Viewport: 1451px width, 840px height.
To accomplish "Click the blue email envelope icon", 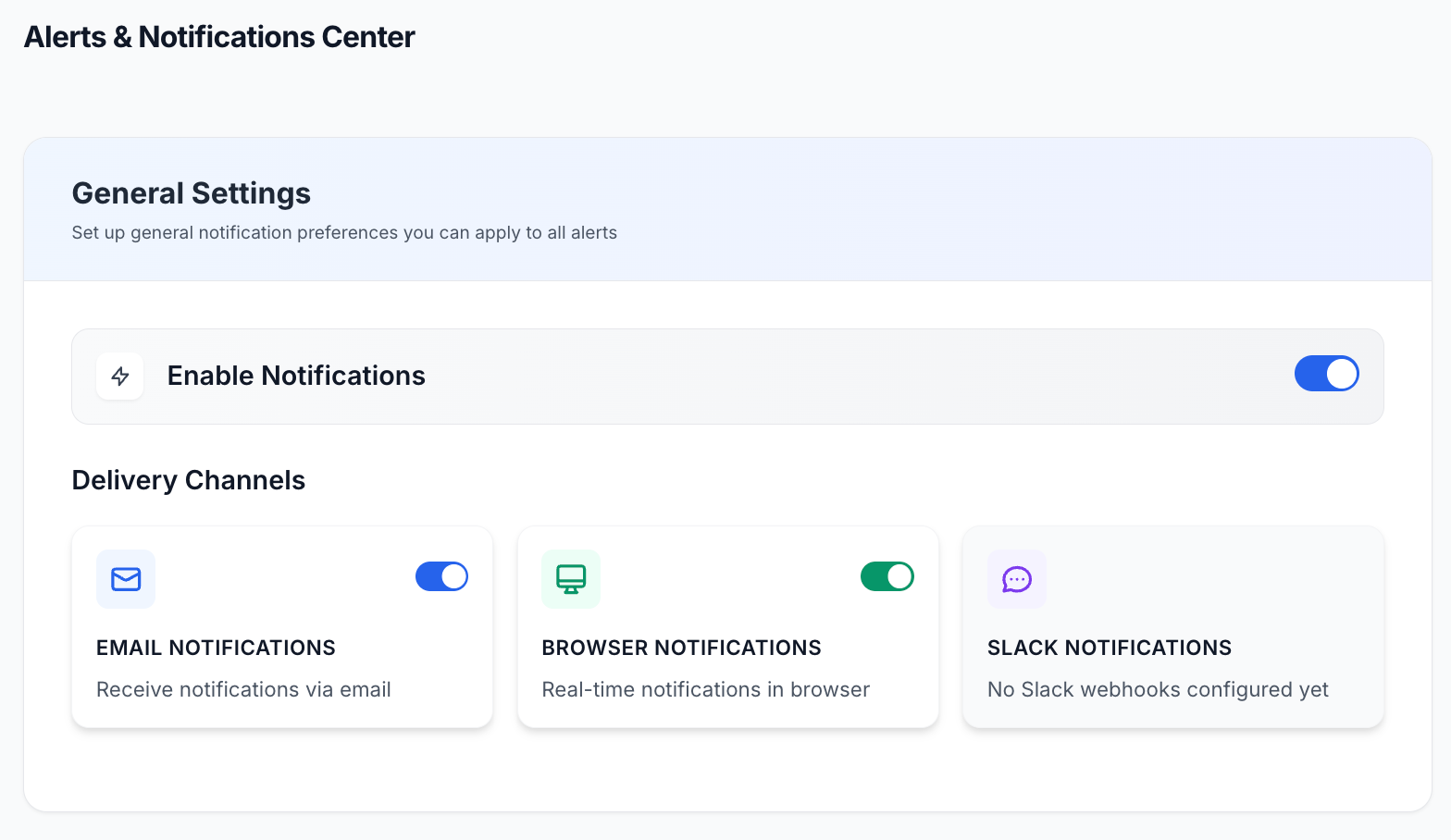I will pos(126,579).
